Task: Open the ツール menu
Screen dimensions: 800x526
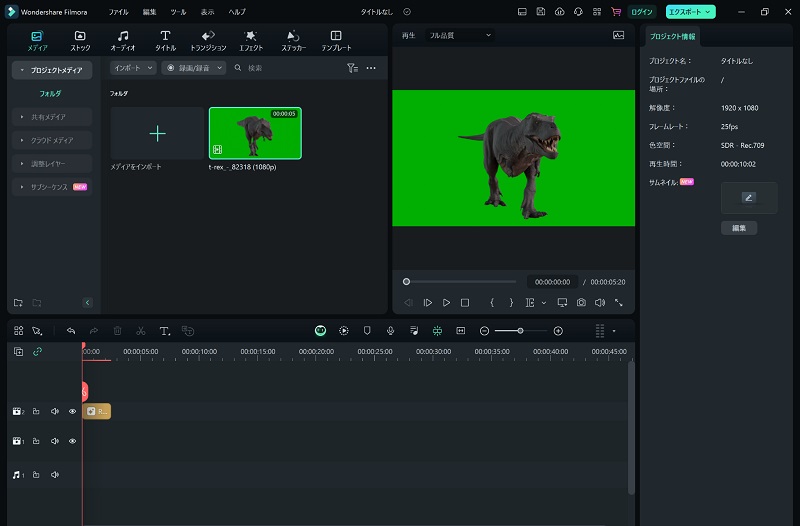Action: [x=178, y=12]
